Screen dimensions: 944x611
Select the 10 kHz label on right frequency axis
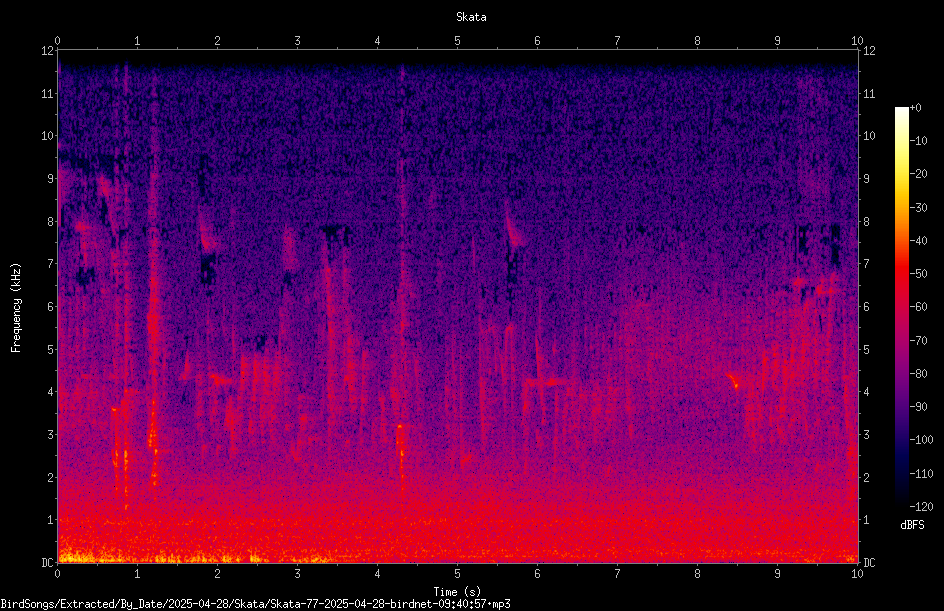click(869, 135)
